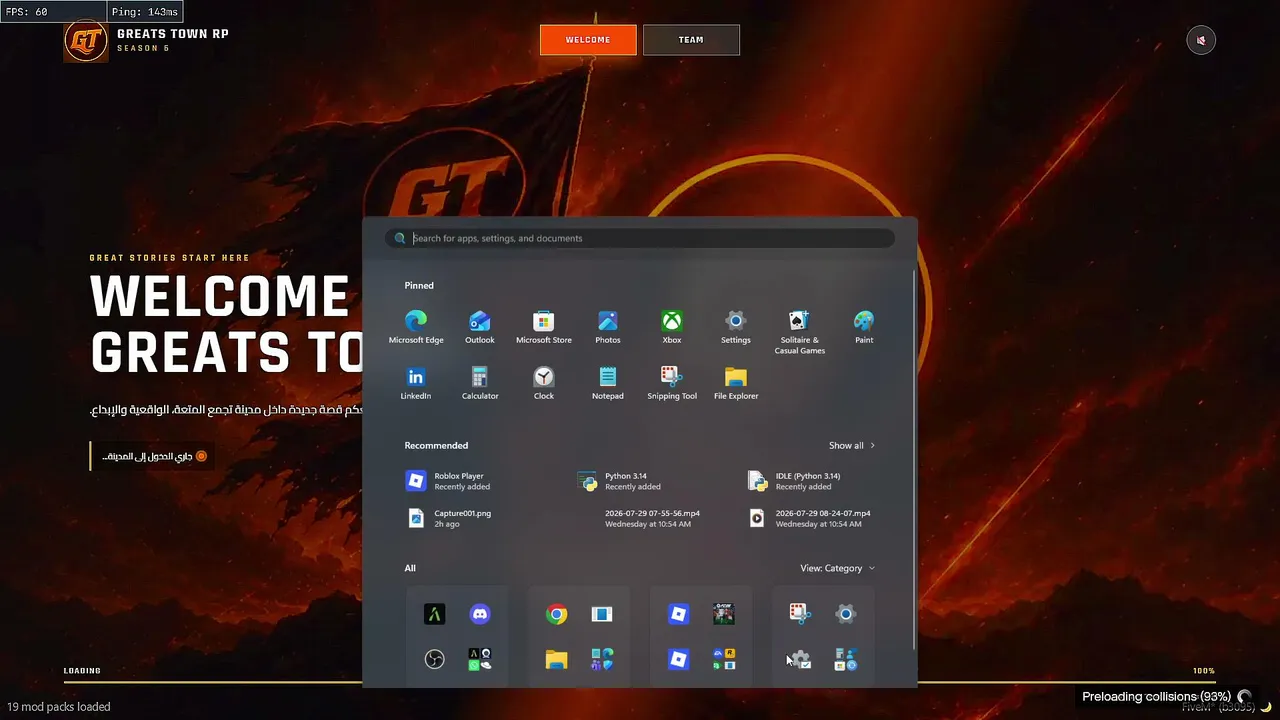Launch the football game tile in categories

724,614
